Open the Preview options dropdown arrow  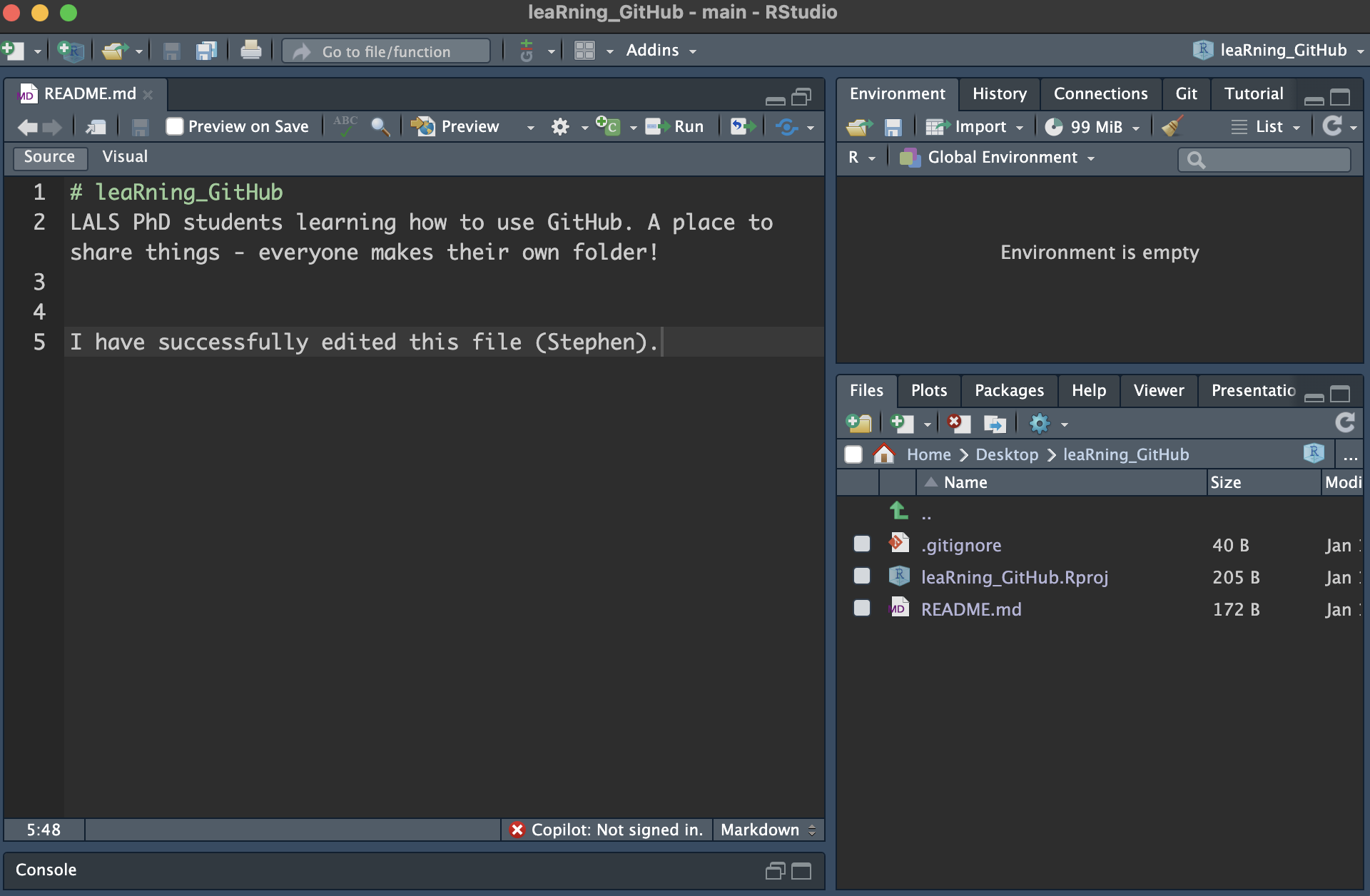click(530, 128)
